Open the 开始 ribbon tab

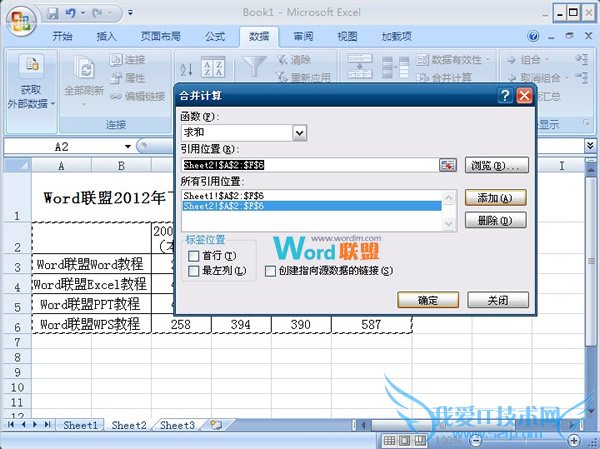click(62, 36)
